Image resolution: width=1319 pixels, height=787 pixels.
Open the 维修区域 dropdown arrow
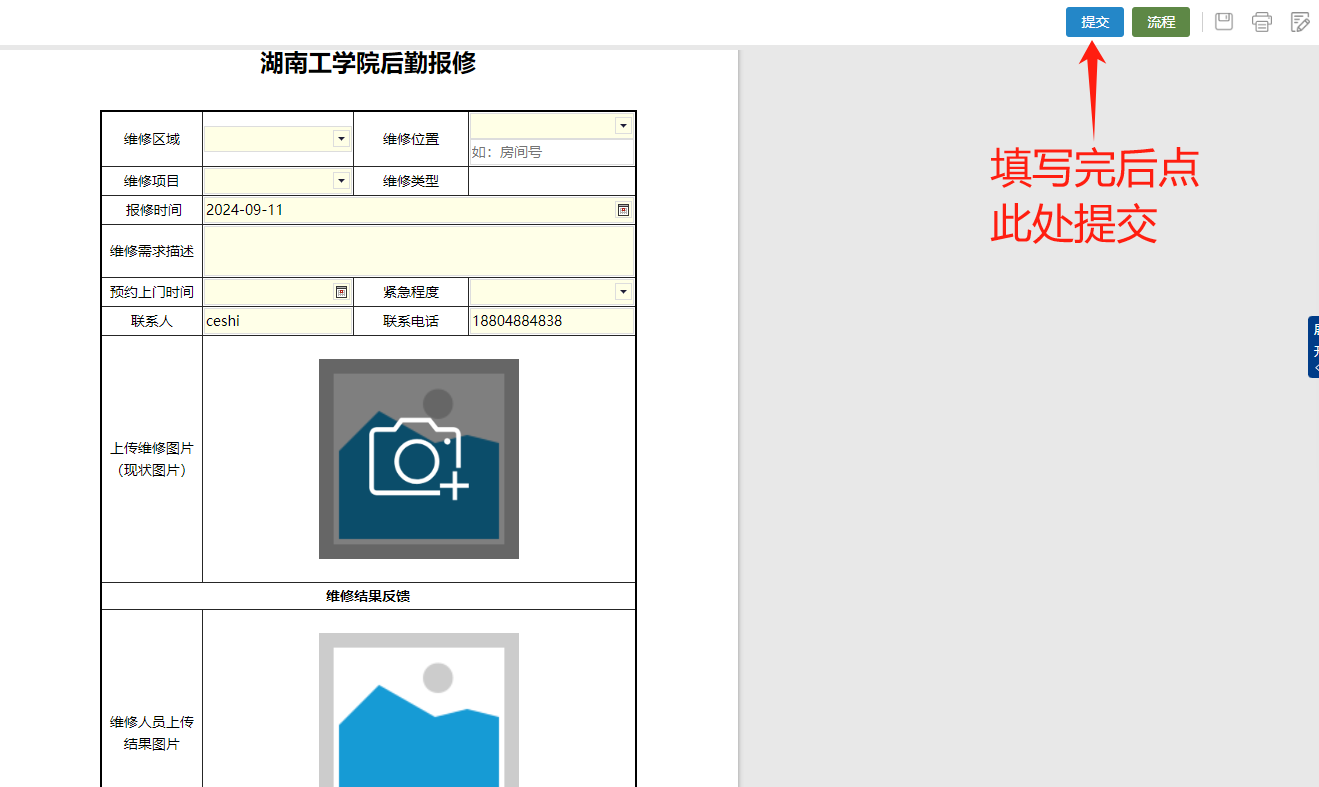[341, 139]
